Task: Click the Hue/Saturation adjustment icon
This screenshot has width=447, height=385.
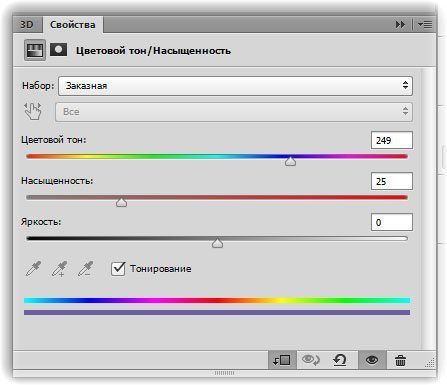Action: pyautogui.click(x=35, y=50)
